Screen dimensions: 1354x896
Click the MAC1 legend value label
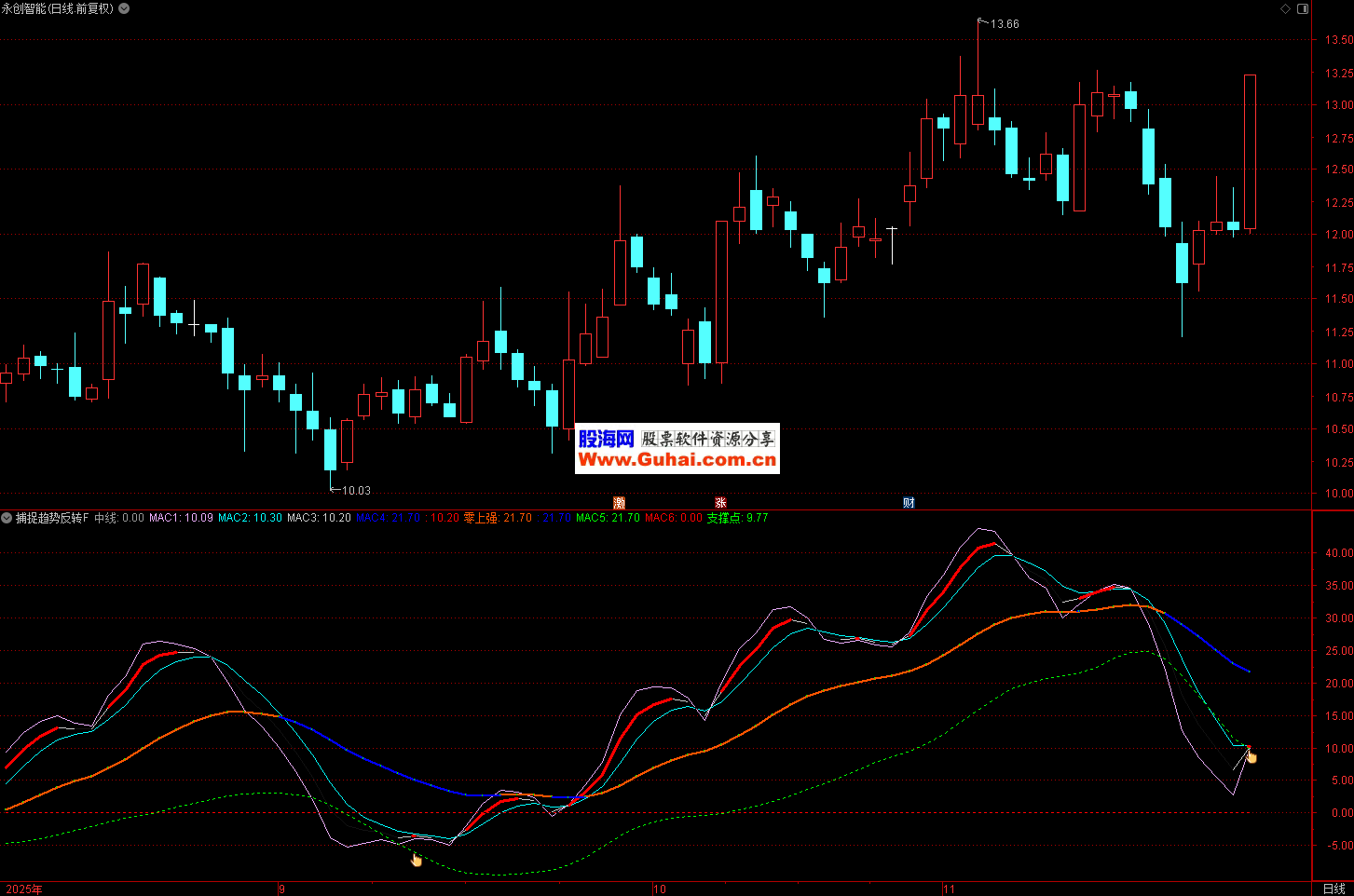(x=181, y=518)
